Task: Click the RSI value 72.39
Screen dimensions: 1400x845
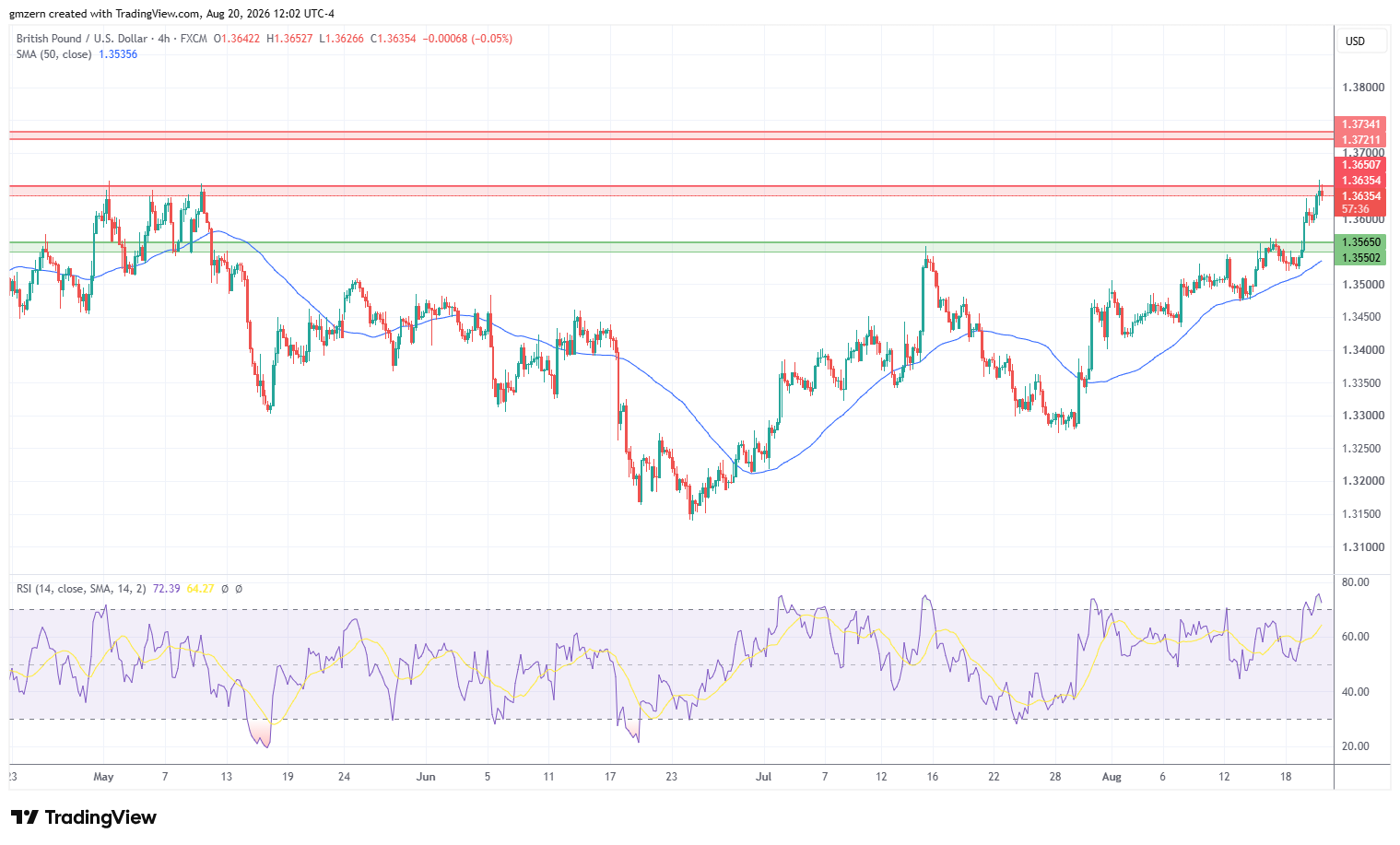Action: [x=166, y=589]
